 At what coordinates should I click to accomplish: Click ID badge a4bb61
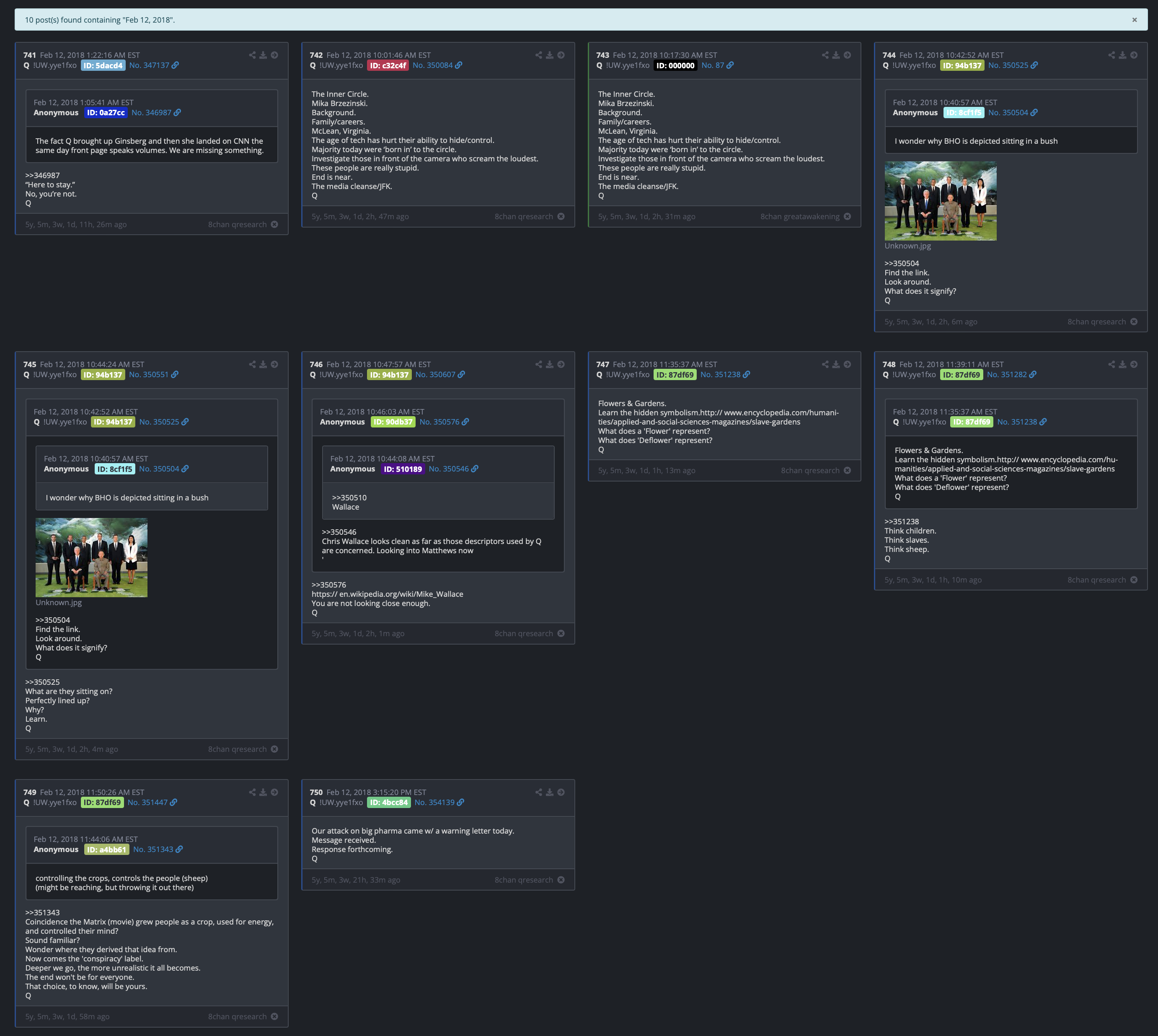click(106, 849)
